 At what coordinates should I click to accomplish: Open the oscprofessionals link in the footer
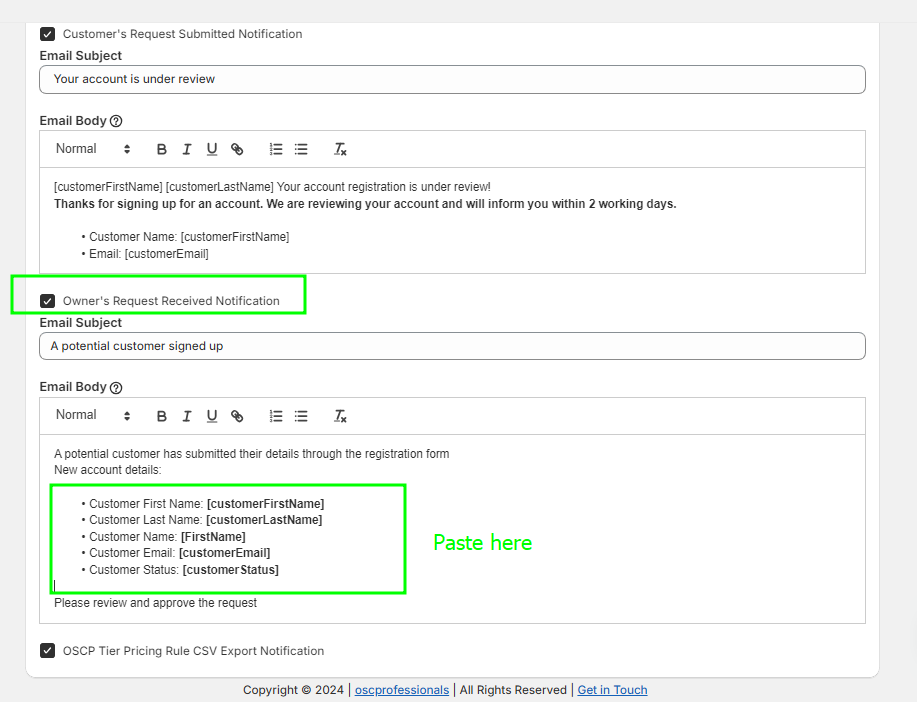click(401, 689)
